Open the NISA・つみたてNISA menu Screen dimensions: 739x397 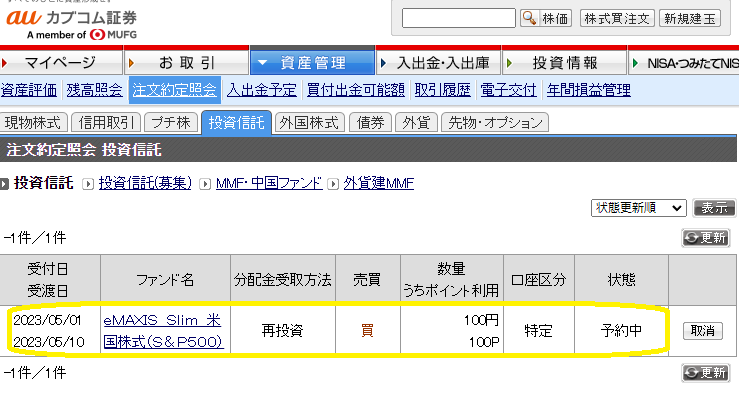click(x=684, y=61)
